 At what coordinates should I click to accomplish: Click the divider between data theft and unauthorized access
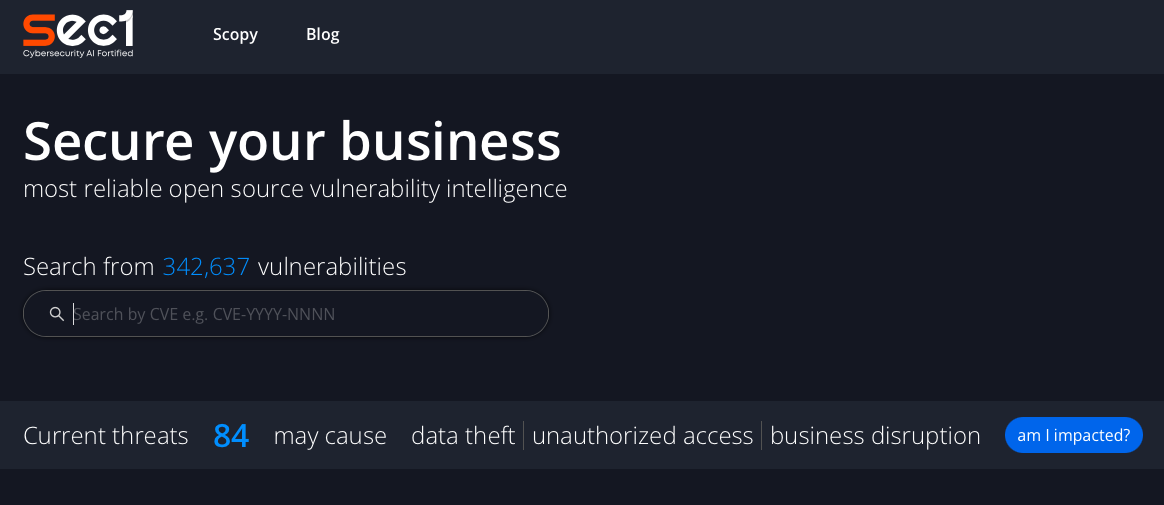click(x=524, y=436)
